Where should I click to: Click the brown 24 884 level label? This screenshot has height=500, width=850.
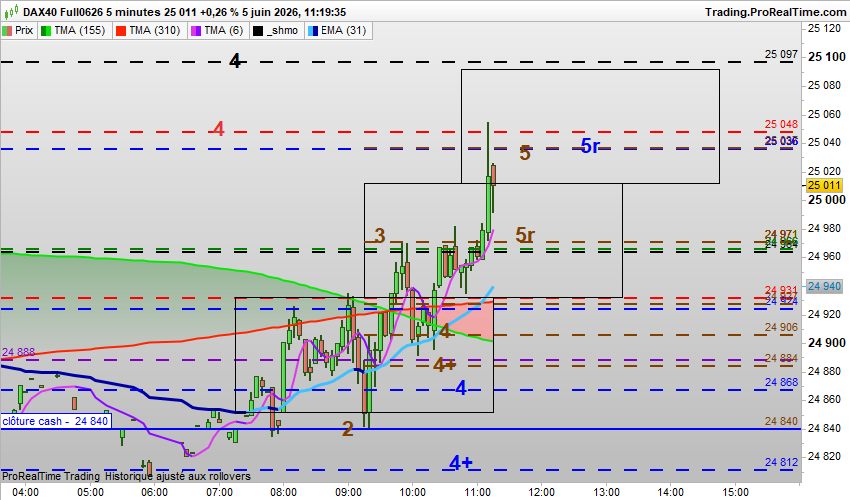point(781,358)
